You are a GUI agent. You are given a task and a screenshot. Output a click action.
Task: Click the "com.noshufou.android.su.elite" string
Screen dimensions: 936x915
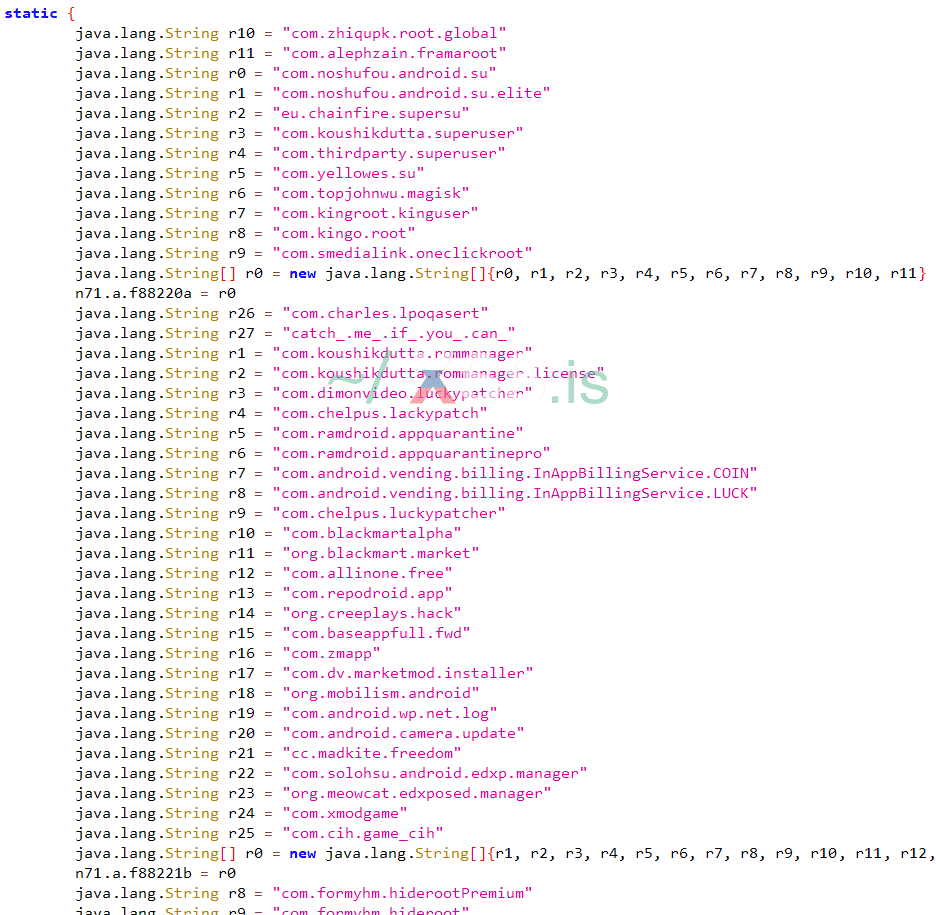click(x=411, y=94)
